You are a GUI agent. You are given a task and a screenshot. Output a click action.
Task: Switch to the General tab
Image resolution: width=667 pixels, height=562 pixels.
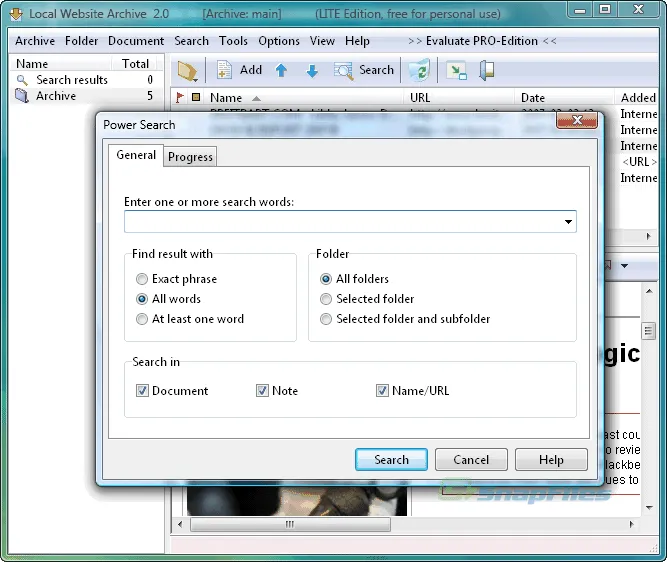pyautogui.click(x=136, y=155)
